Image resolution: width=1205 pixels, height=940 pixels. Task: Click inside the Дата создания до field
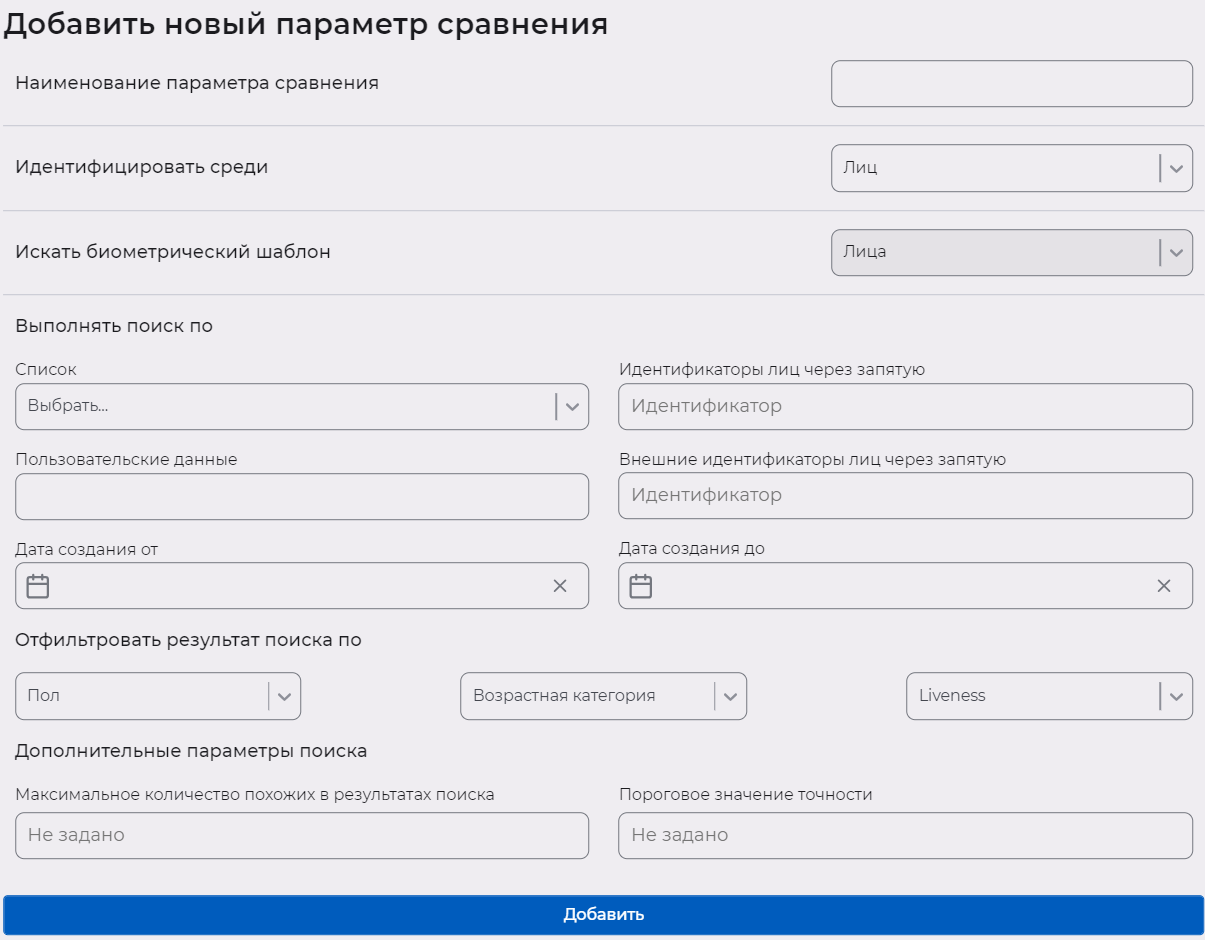[x=905, y=586]
